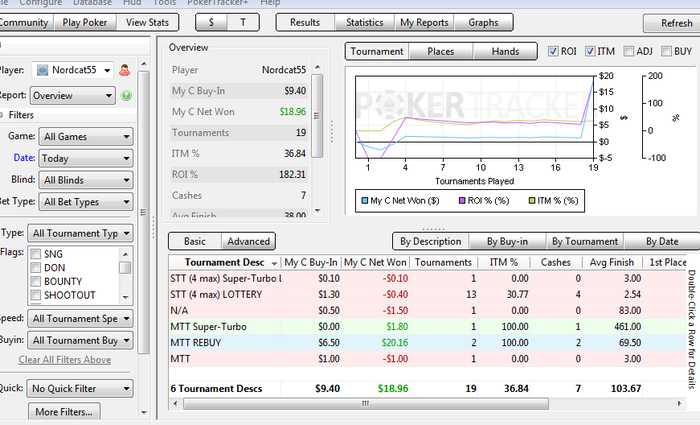The height and width of the screenshot is (425, 700).
Task: Open the Graphs tab
Action: pyautogui.click(x=483, y=22)
